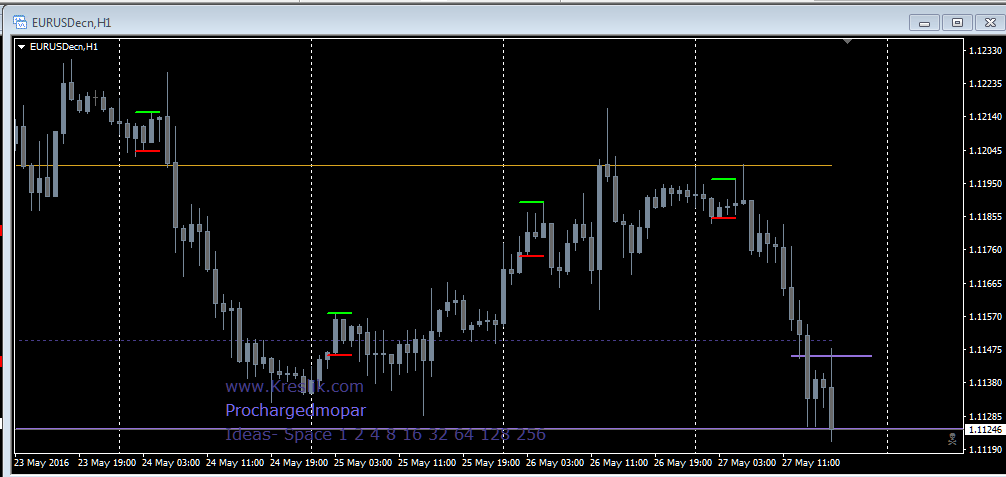Click the 23 May 19:00 time label

pyautogui.click(x=107, y=462)
